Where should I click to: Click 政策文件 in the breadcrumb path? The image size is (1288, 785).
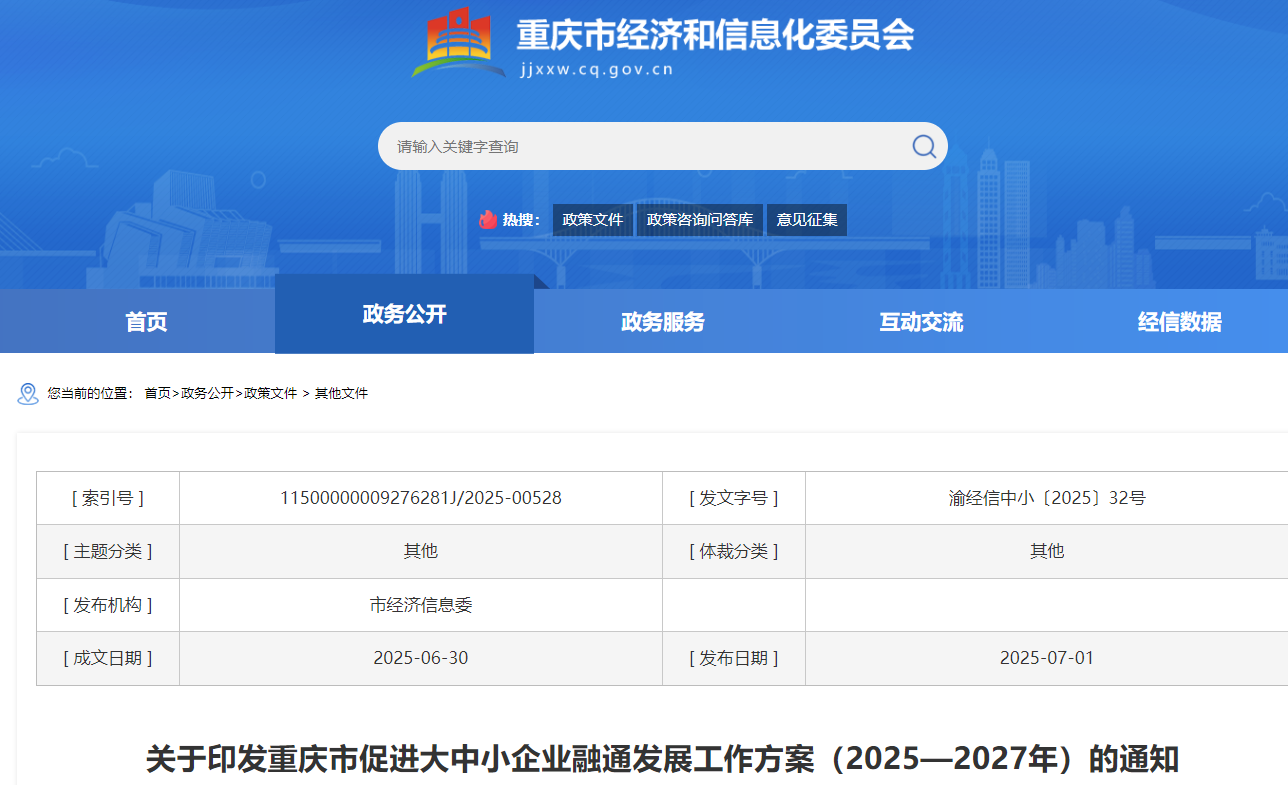pyautogui.click(x=271, y=394)
